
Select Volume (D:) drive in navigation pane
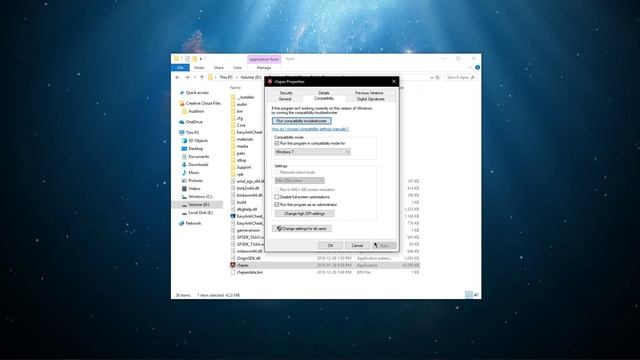coord(198,204)
